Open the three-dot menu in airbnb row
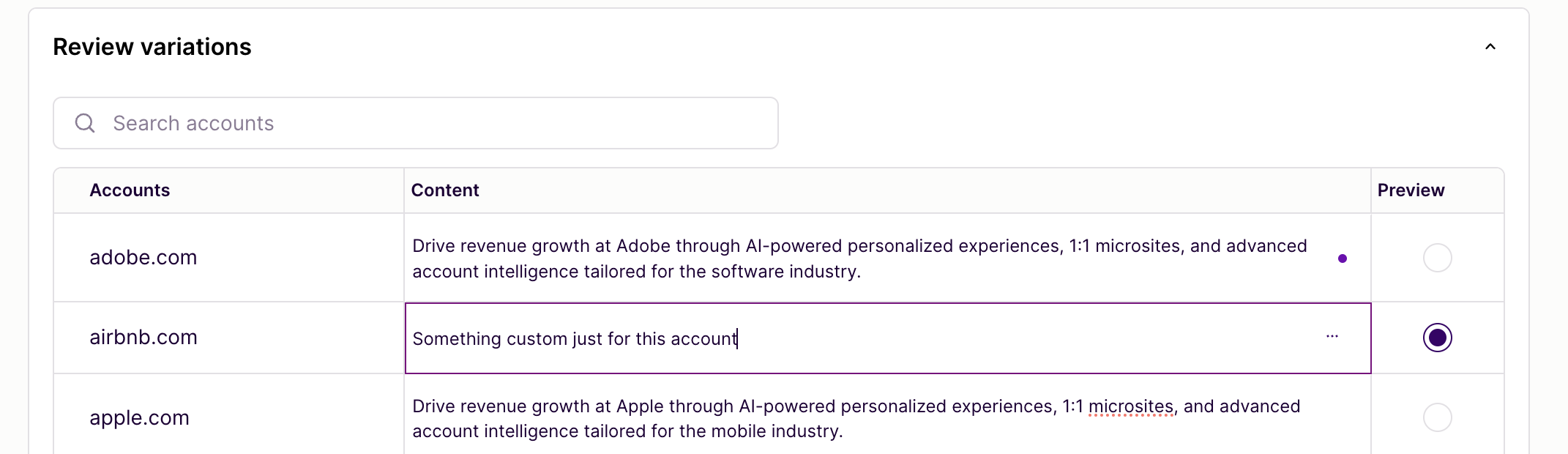 pyautogui.click(x=1332, y=336)
